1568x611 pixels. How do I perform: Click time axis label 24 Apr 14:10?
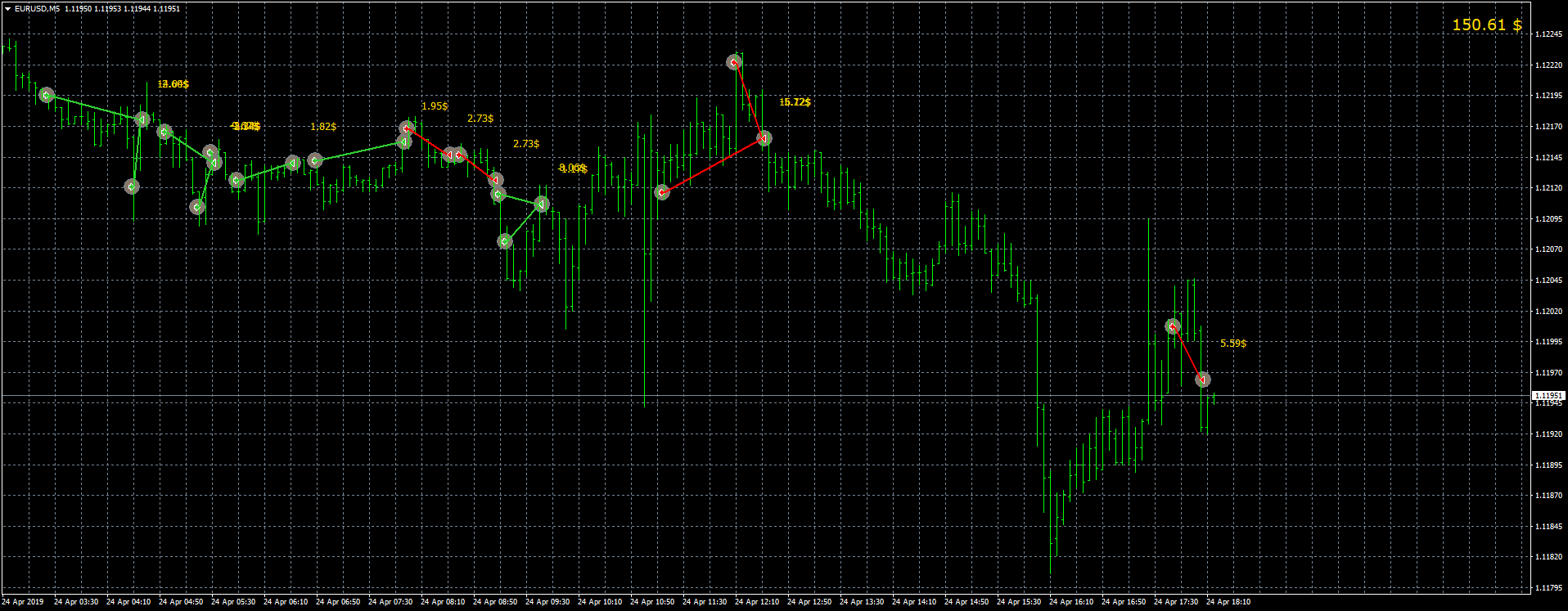(x=914, y=602)
